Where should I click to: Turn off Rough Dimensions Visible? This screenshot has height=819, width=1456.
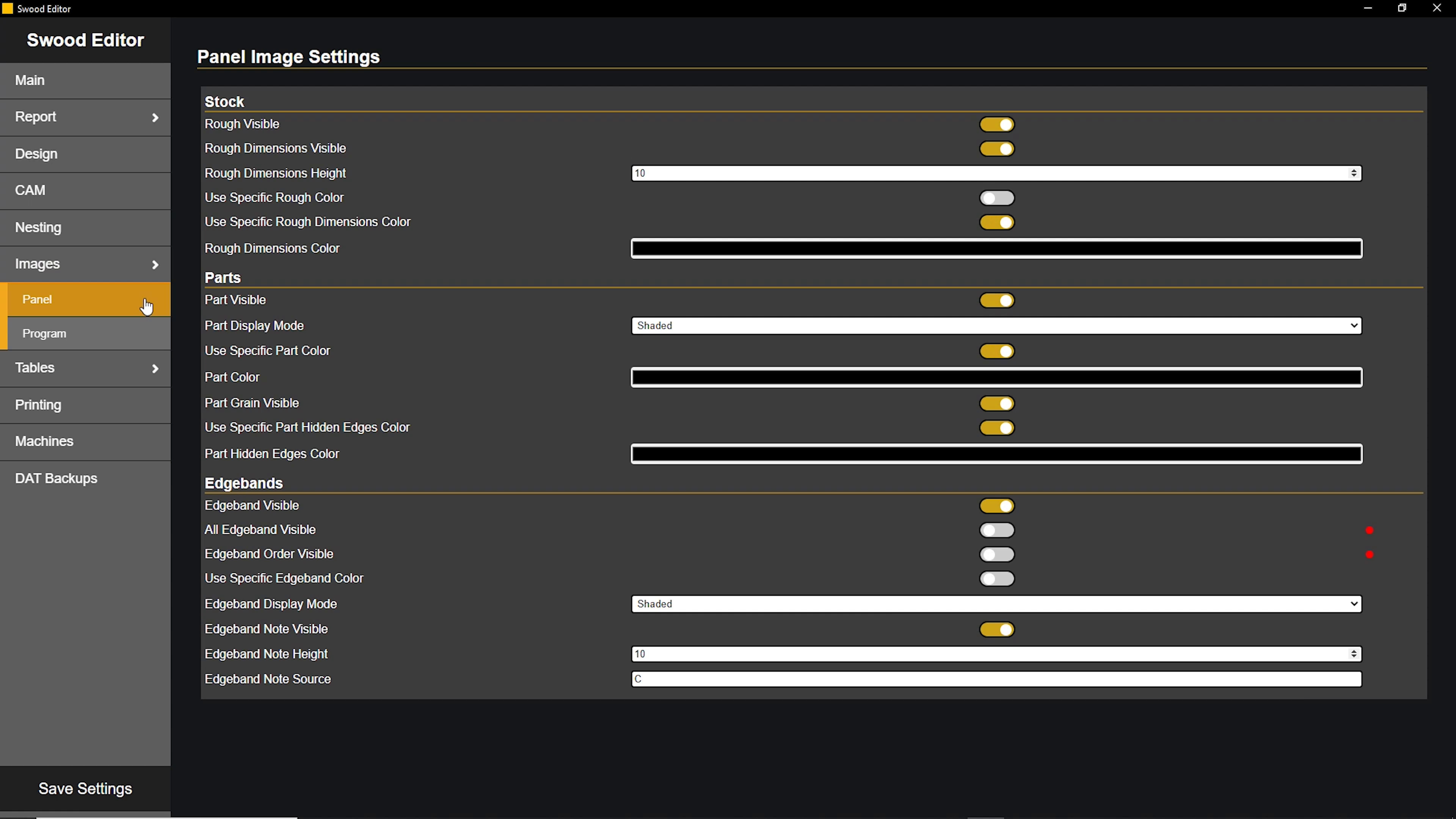pyautogui.click(x=996, y=149)
